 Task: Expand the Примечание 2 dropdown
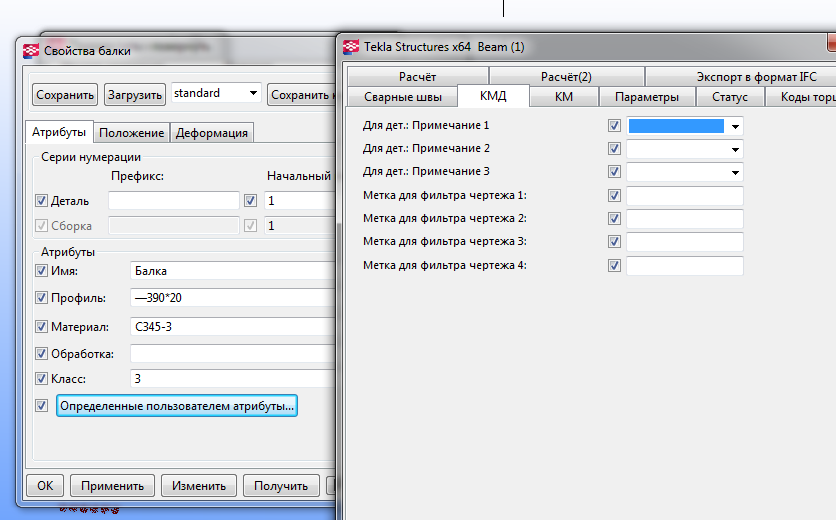click(735, 149)
